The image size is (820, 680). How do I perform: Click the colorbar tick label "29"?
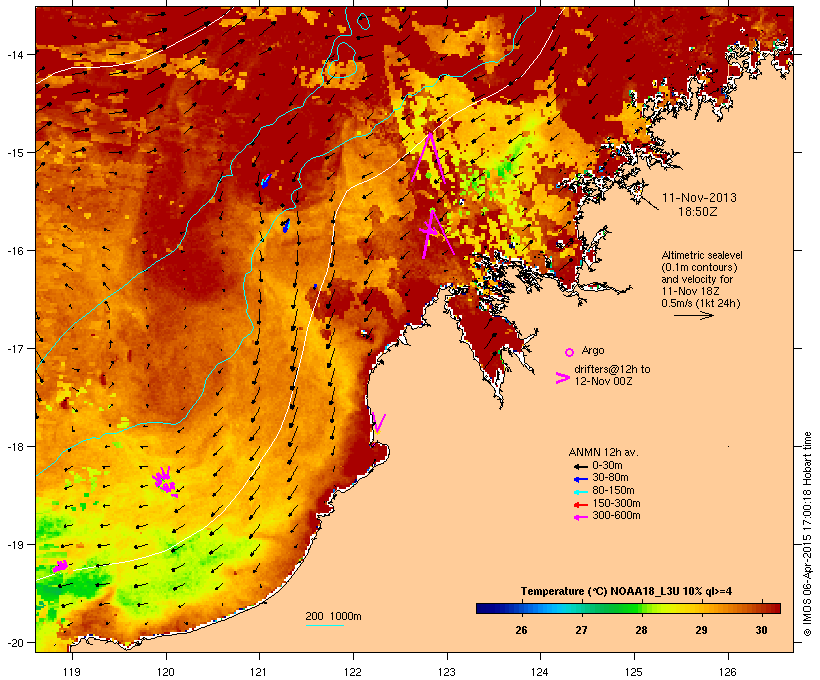pos(701,630)
